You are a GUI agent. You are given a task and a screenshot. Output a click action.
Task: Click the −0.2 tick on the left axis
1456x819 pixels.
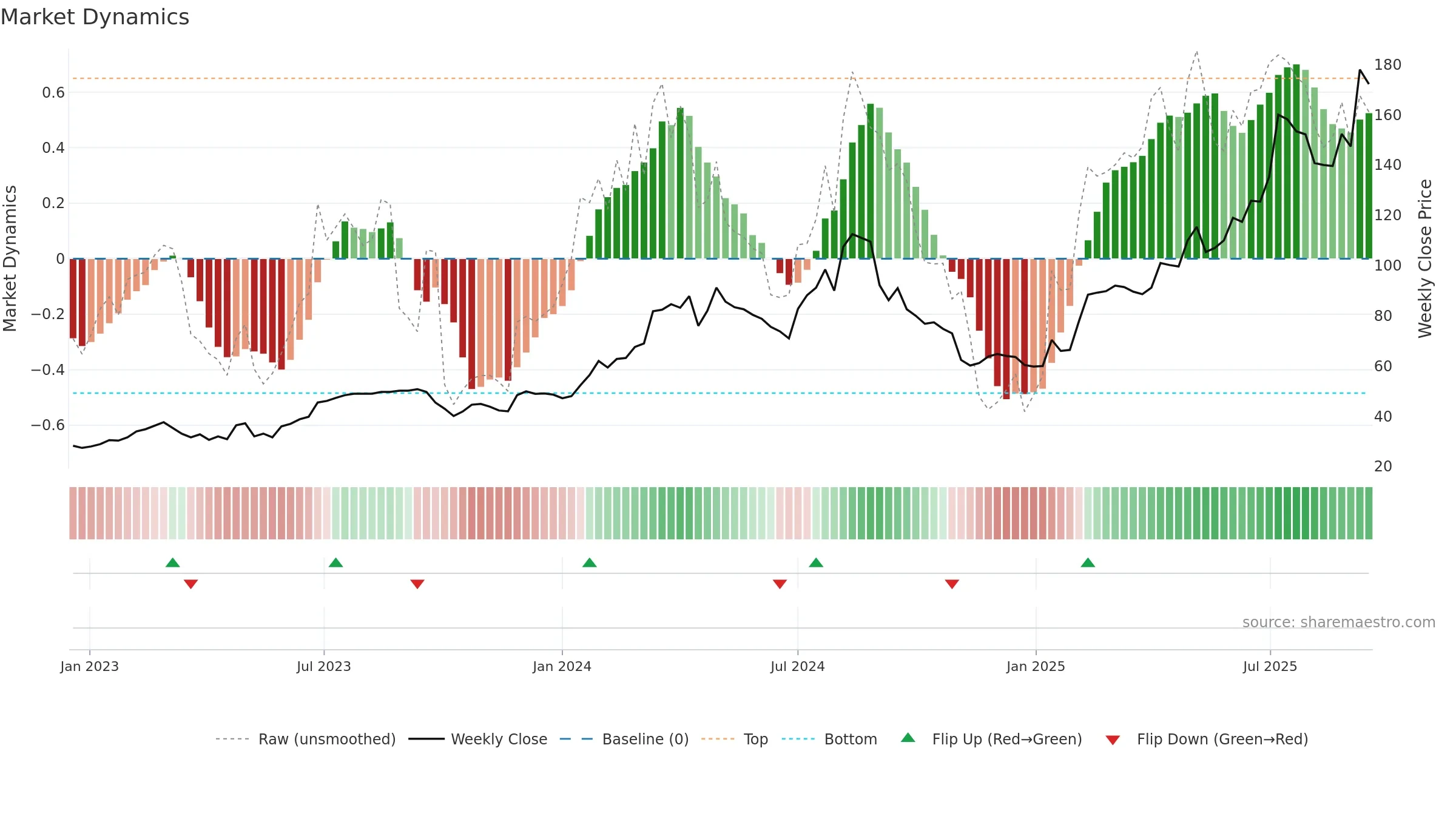click(x=48, y=314)
